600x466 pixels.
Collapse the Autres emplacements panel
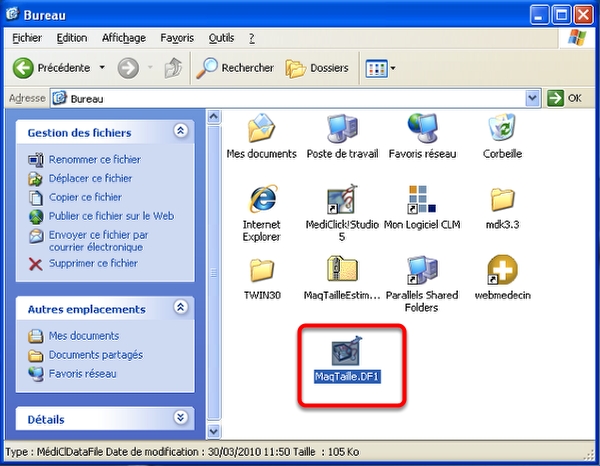(x=180, y=307)
